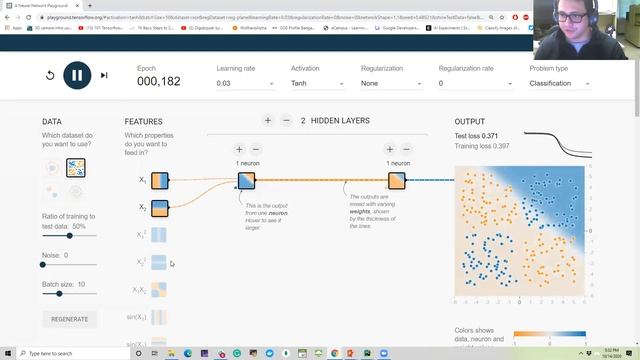Enable the X1X2 product feature
Screen dimensions: 640x360
click(x=159, y=290)
